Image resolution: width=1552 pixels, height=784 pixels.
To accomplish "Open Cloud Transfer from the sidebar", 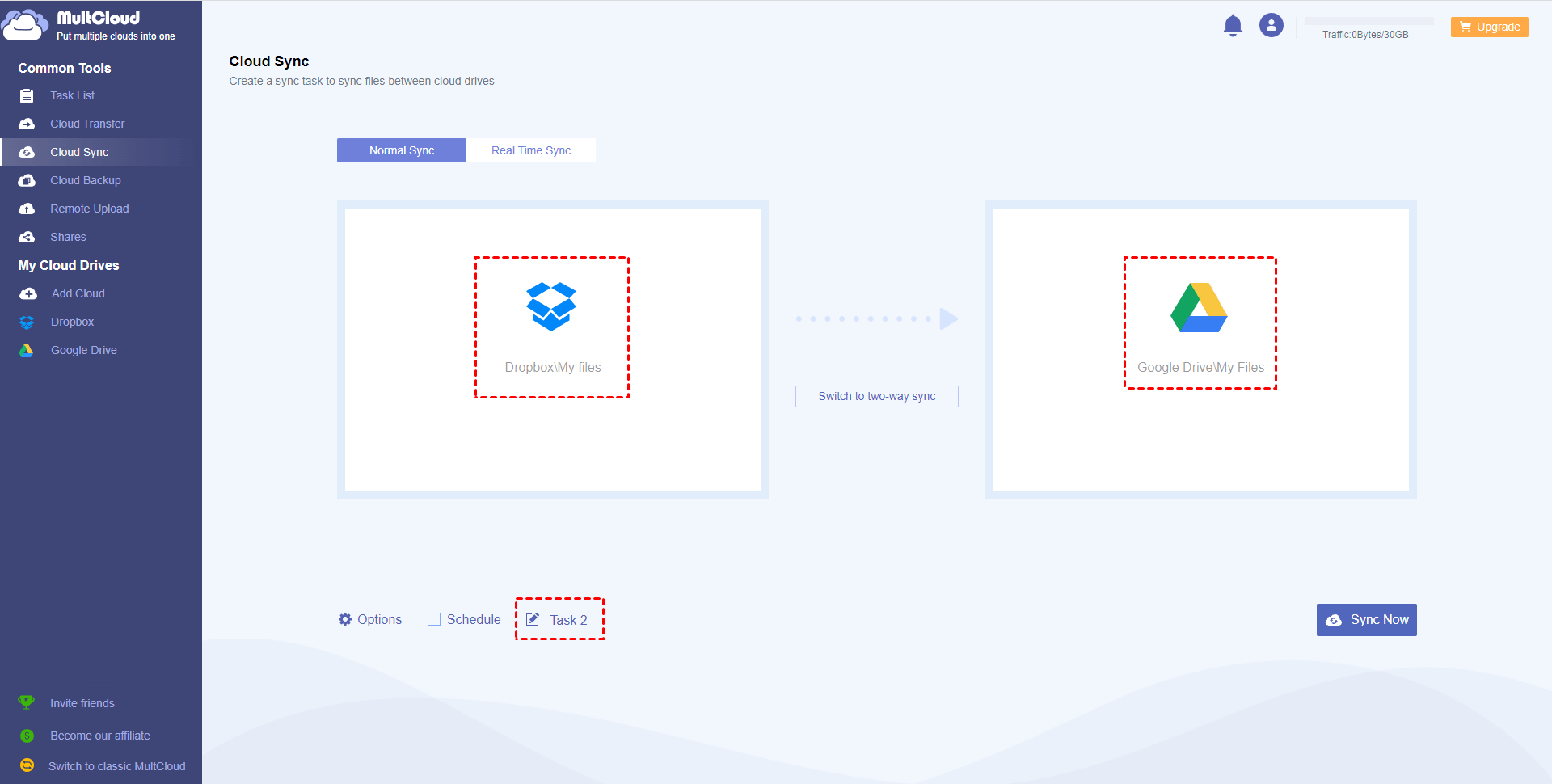I will tap(87, 124).
